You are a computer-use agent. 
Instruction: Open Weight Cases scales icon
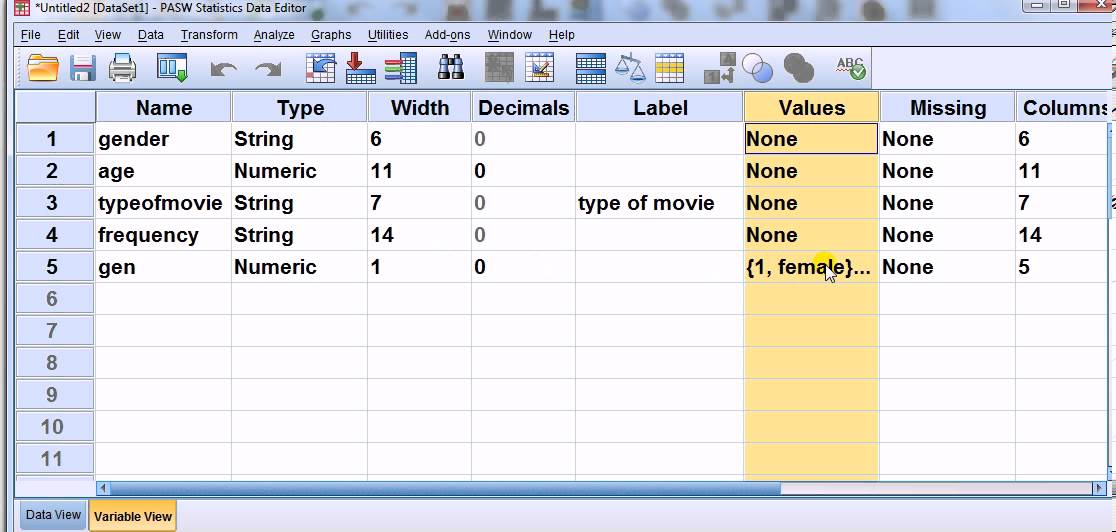coord(630,68)
